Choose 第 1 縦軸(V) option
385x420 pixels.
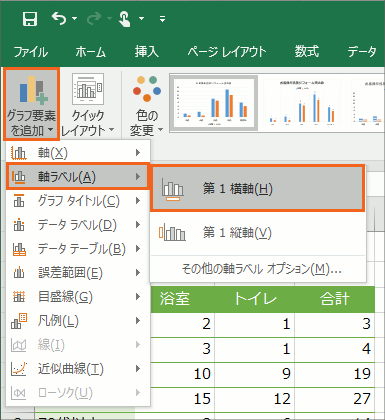tap(257, 233)
